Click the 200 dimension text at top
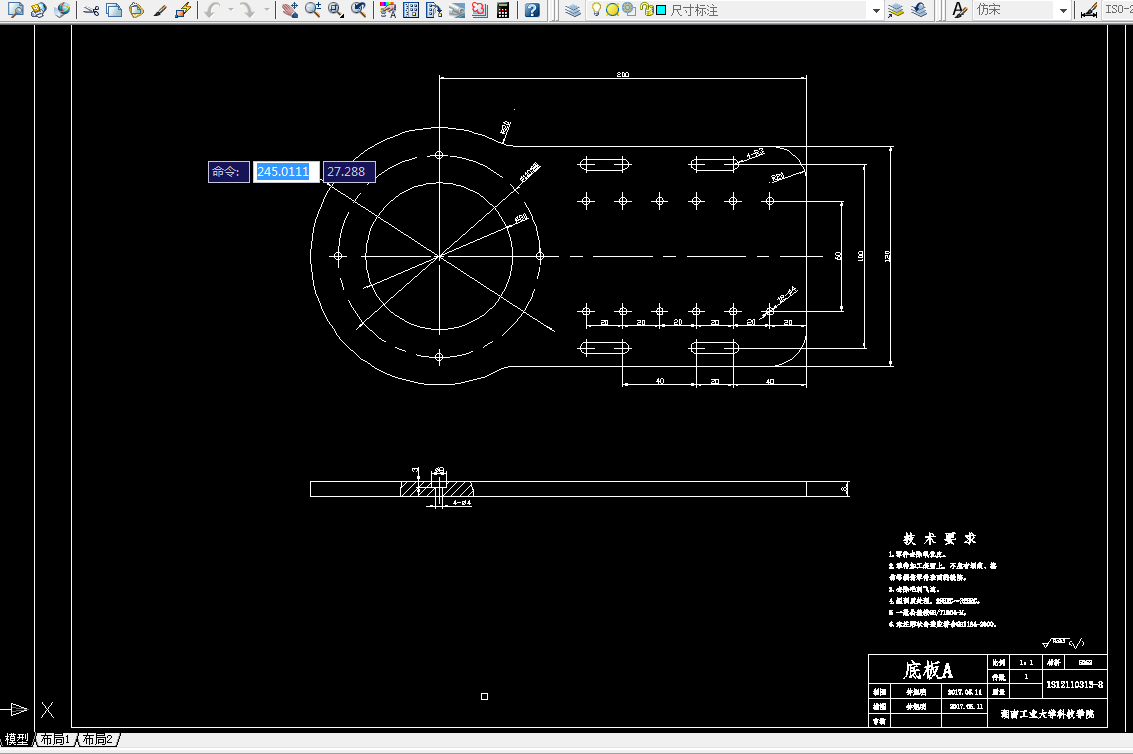 coord(623,74)
